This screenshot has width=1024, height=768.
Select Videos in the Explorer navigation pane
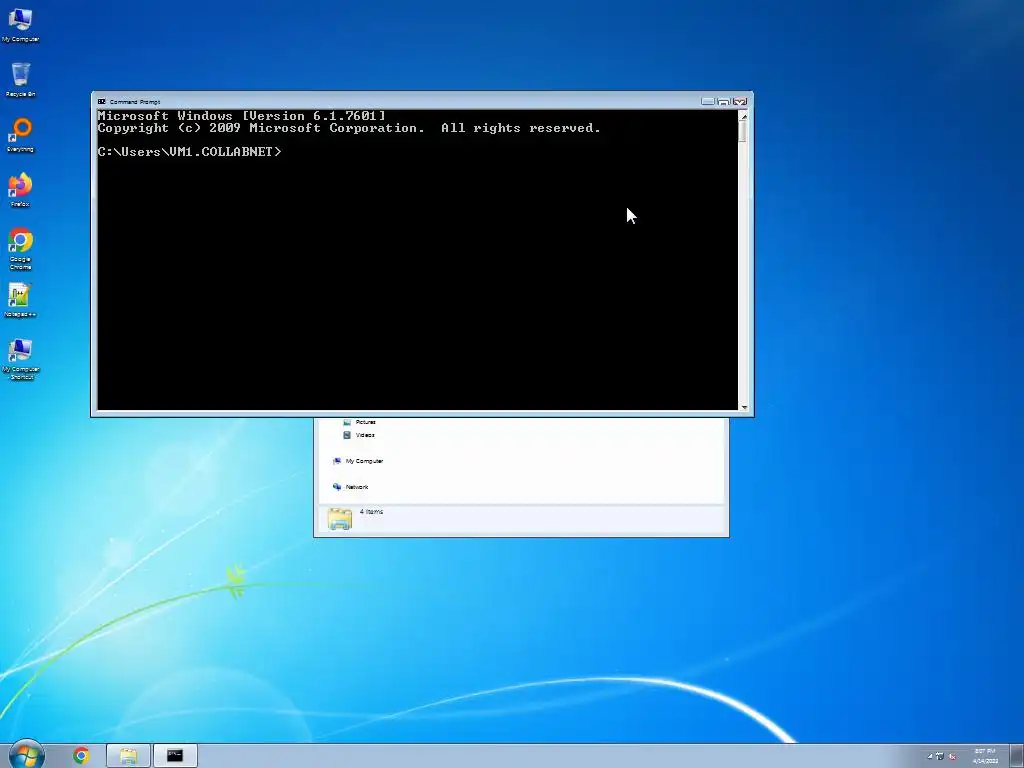[x=359, y=435]
